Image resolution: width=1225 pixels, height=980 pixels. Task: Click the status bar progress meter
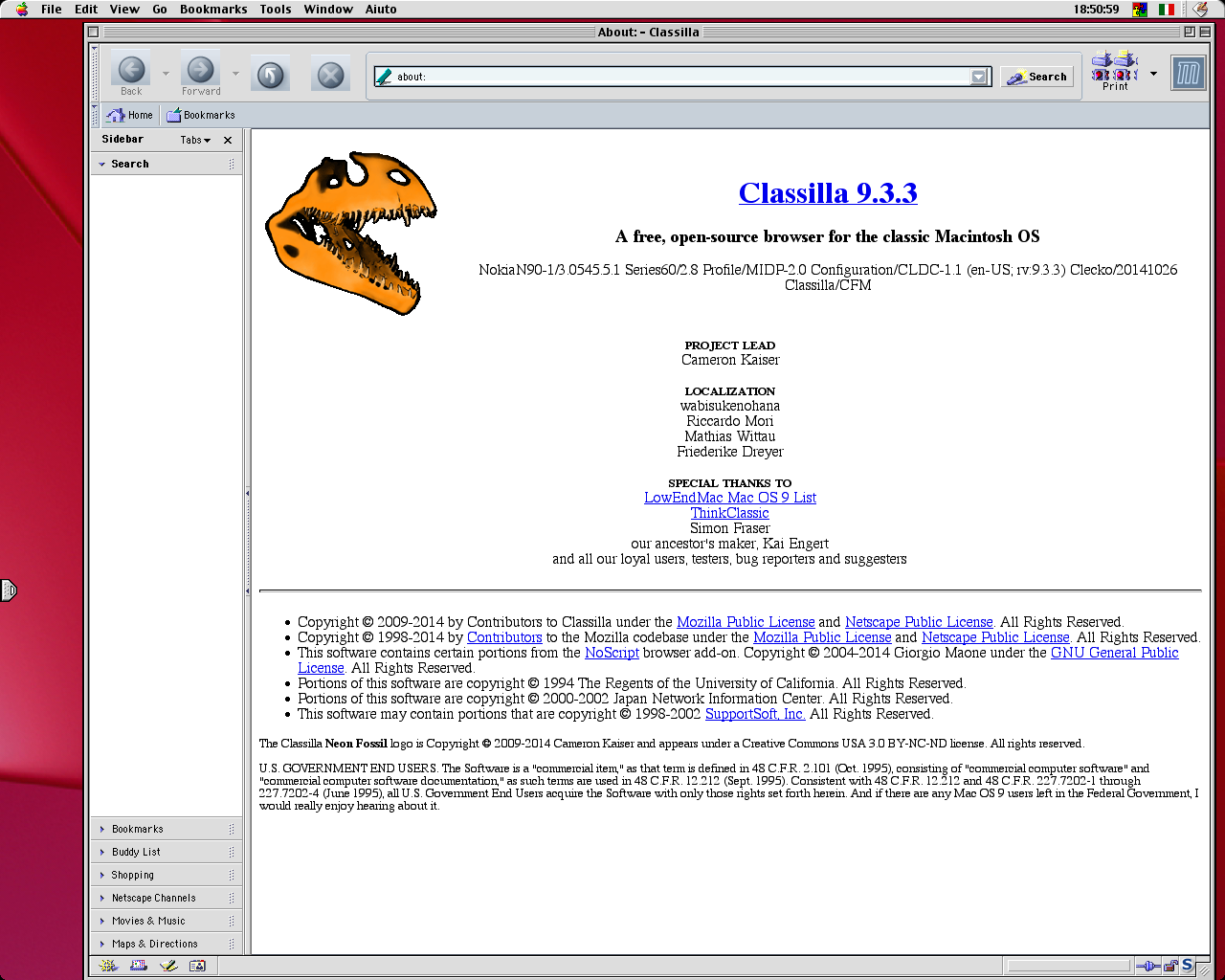(x=1068, y=966)
